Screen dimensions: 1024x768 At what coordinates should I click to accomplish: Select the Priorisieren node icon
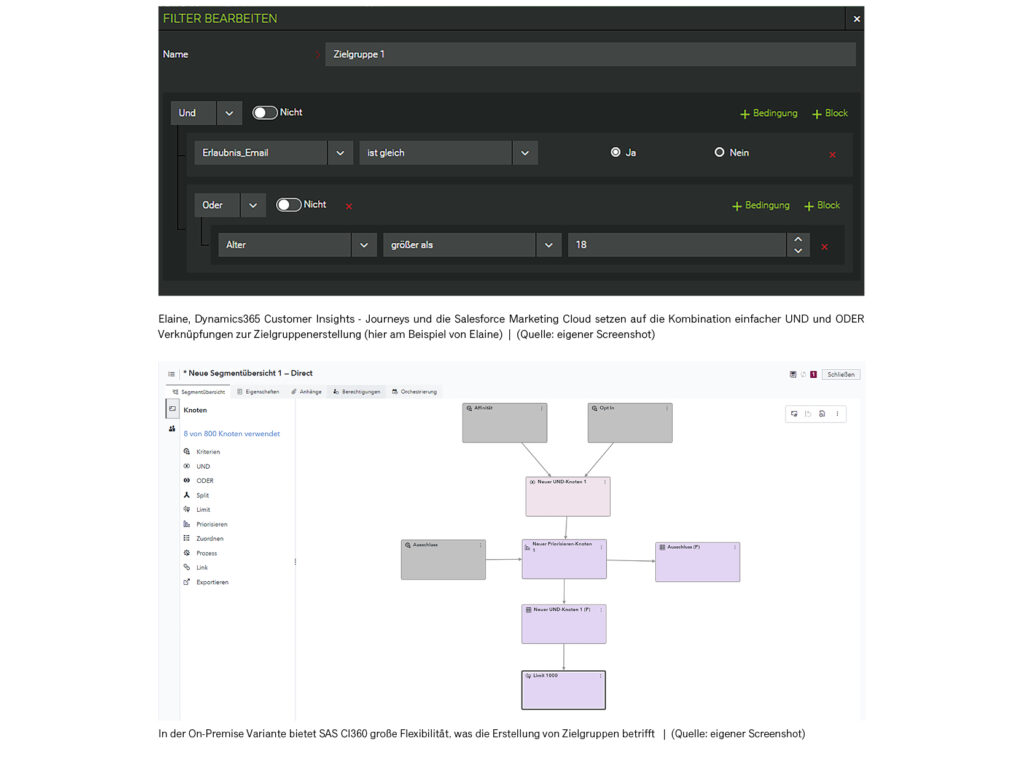(x=187, y=524)
